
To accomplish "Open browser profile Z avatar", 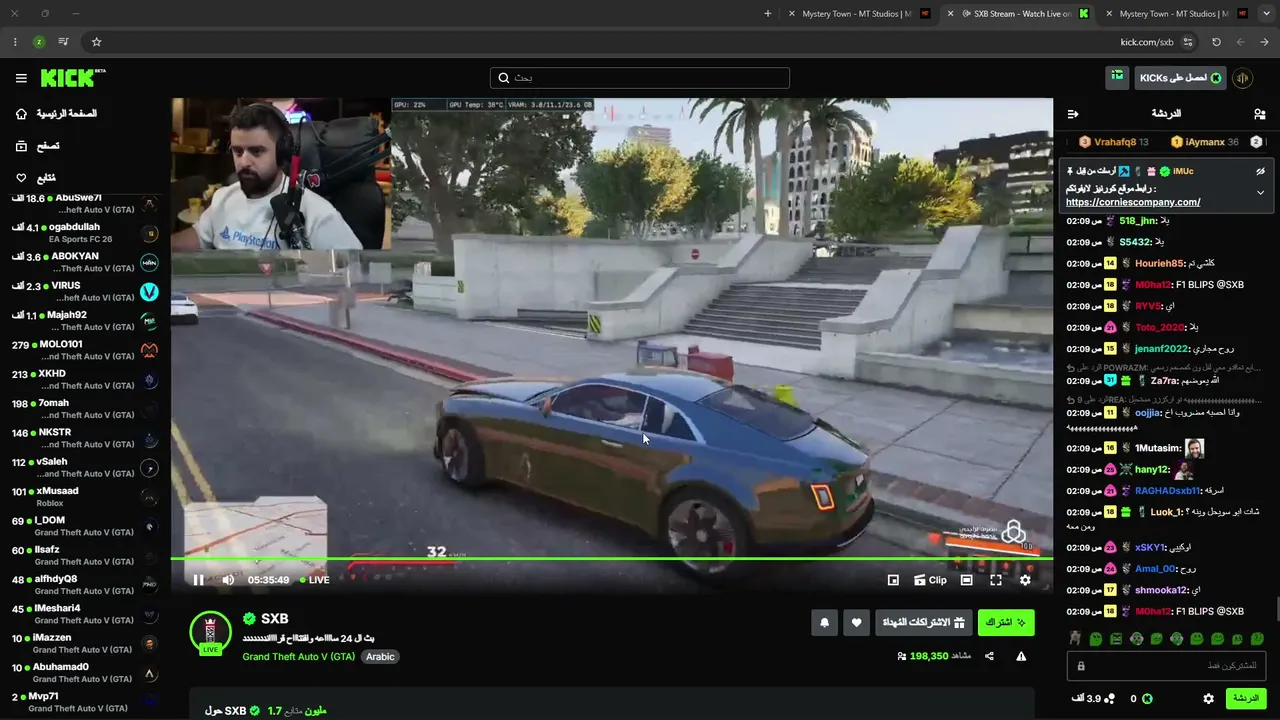I will [x=39, y=42].
